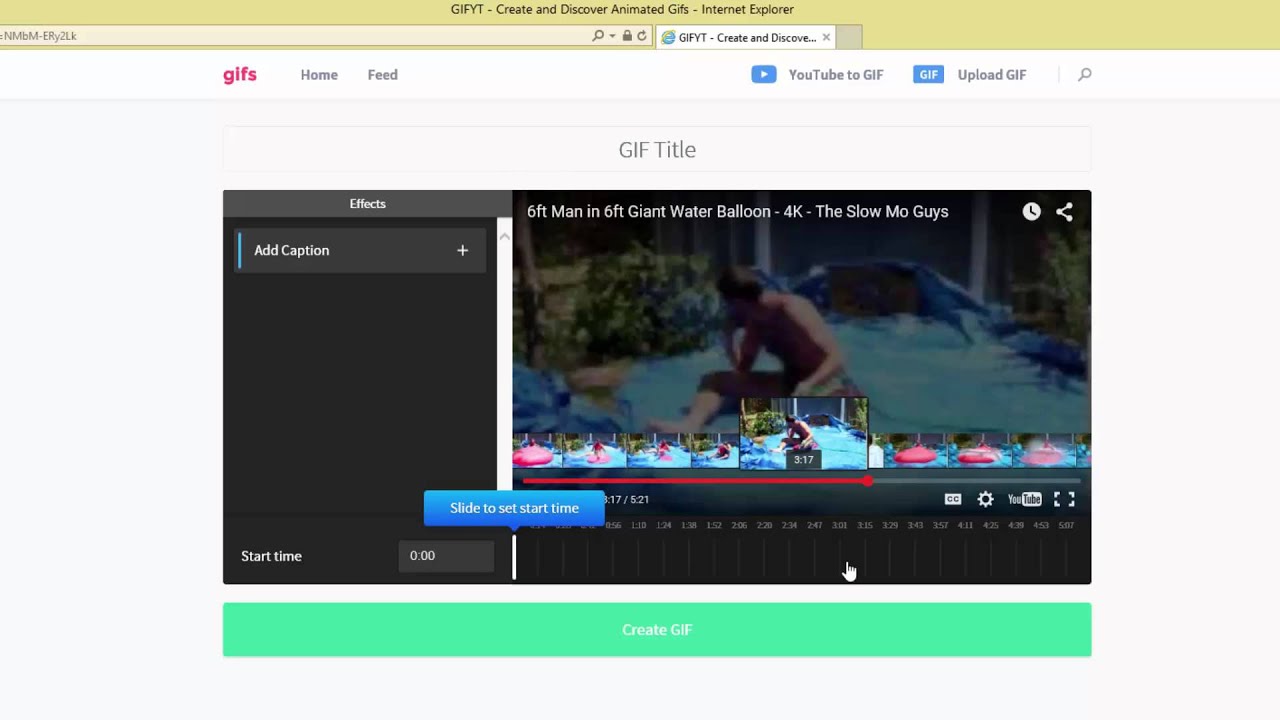Viewport: 1280px width, 720px height.
Task: Select the GIFYT browser tab
Action: click(745, 38)
